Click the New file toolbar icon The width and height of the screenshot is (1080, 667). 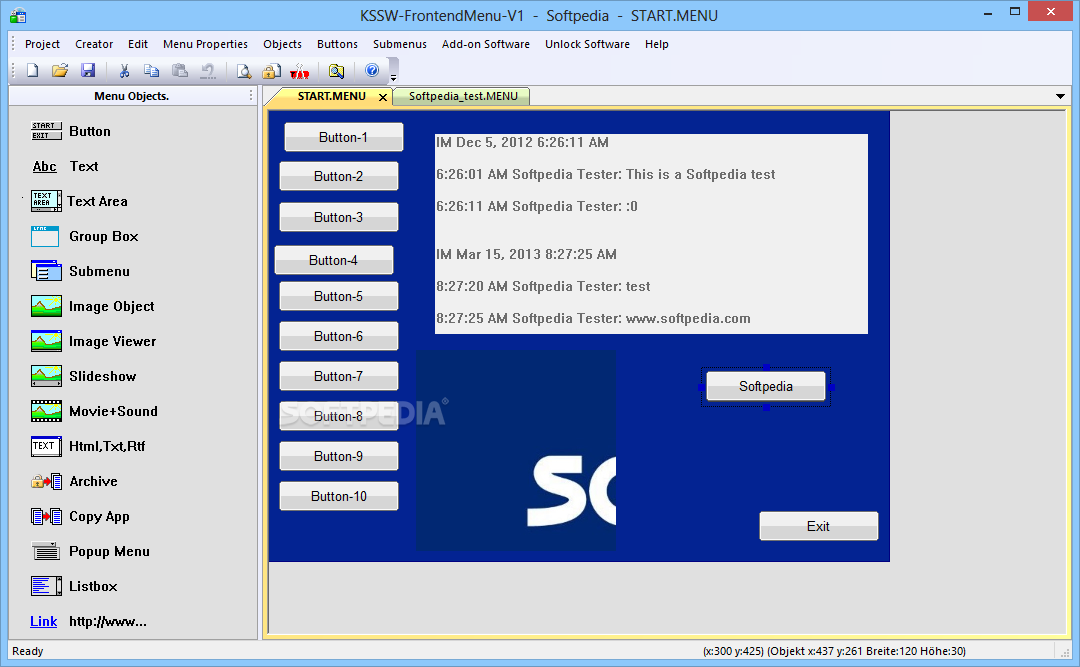[x=32, y=70]
